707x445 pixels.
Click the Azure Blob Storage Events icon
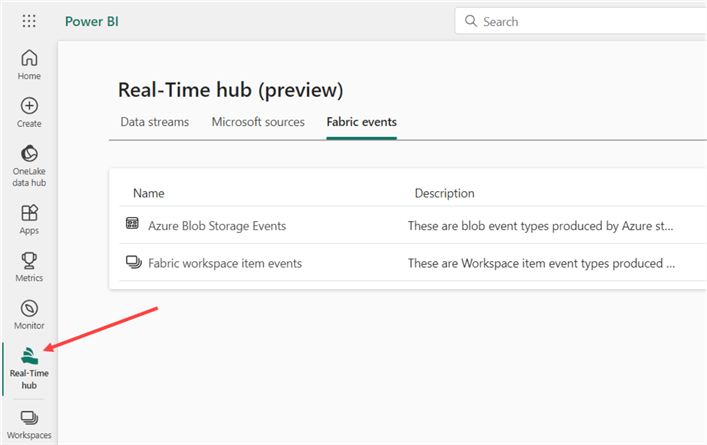click(132, 223)
